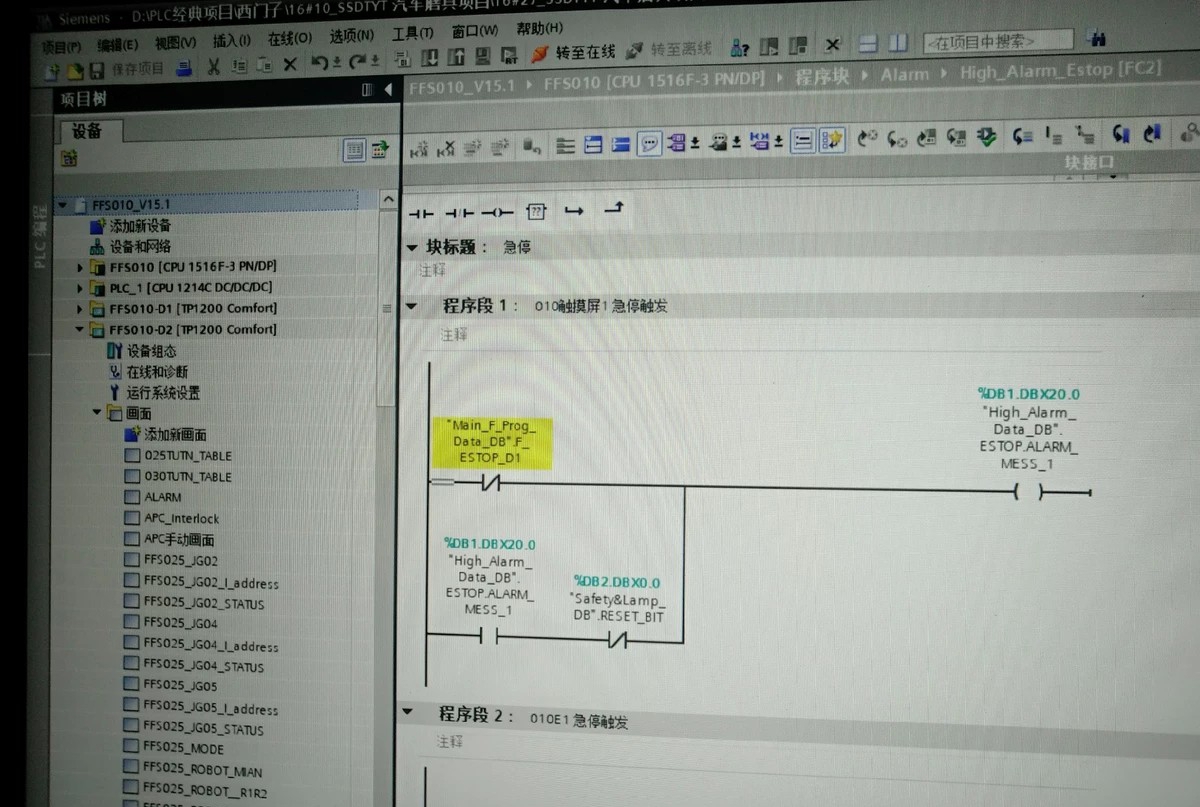Collapse 程序段 1 network
This screenshot has height=807, width=1200.
click(x=410, y=307)
